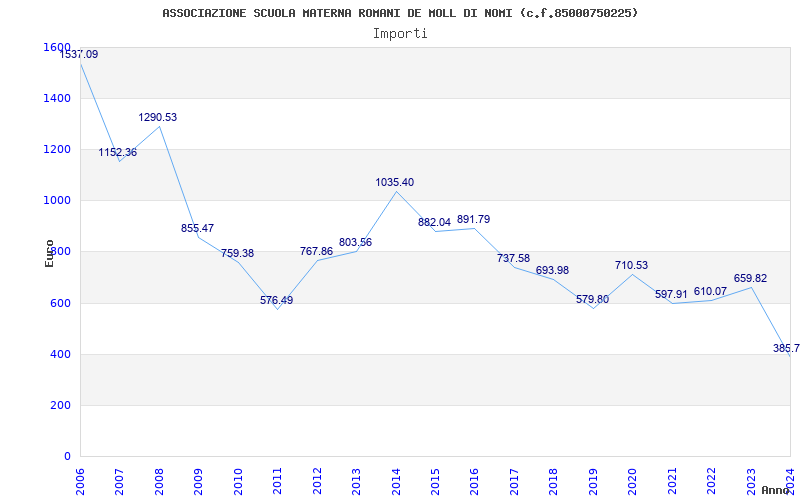Screen dimensions: 800x500
Task: Select the 891.79 data label
Action: [x=473, y=219]
